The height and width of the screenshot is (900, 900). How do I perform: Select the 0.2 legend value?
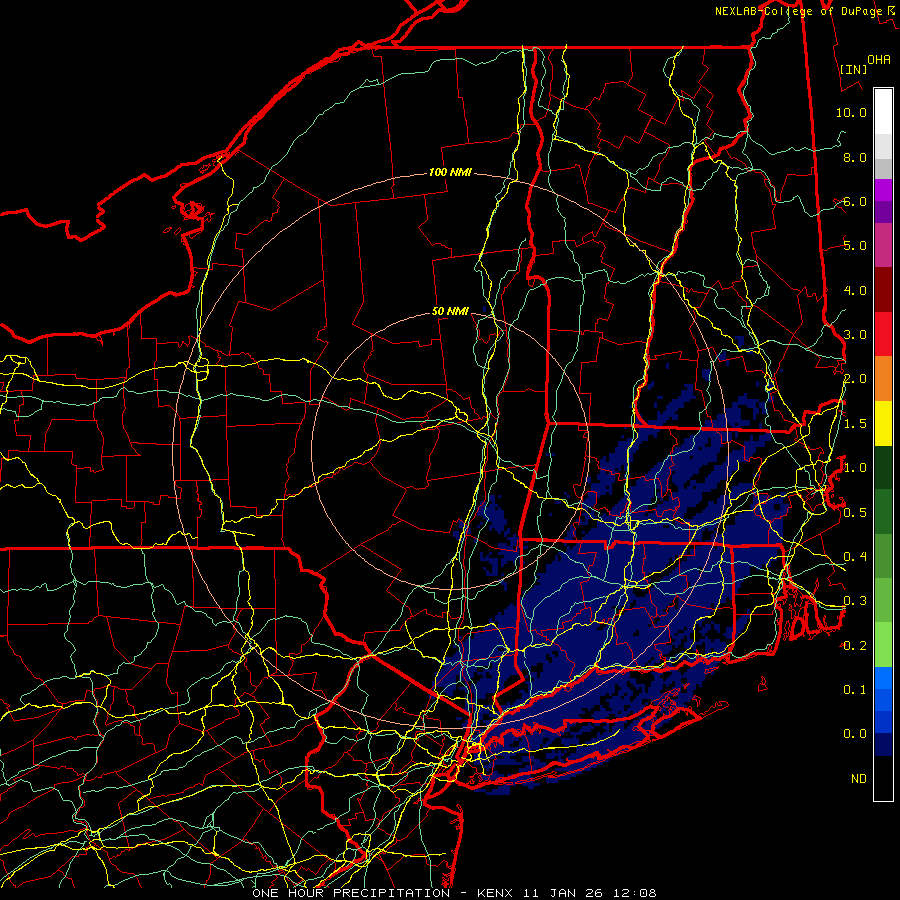(855, 646)
